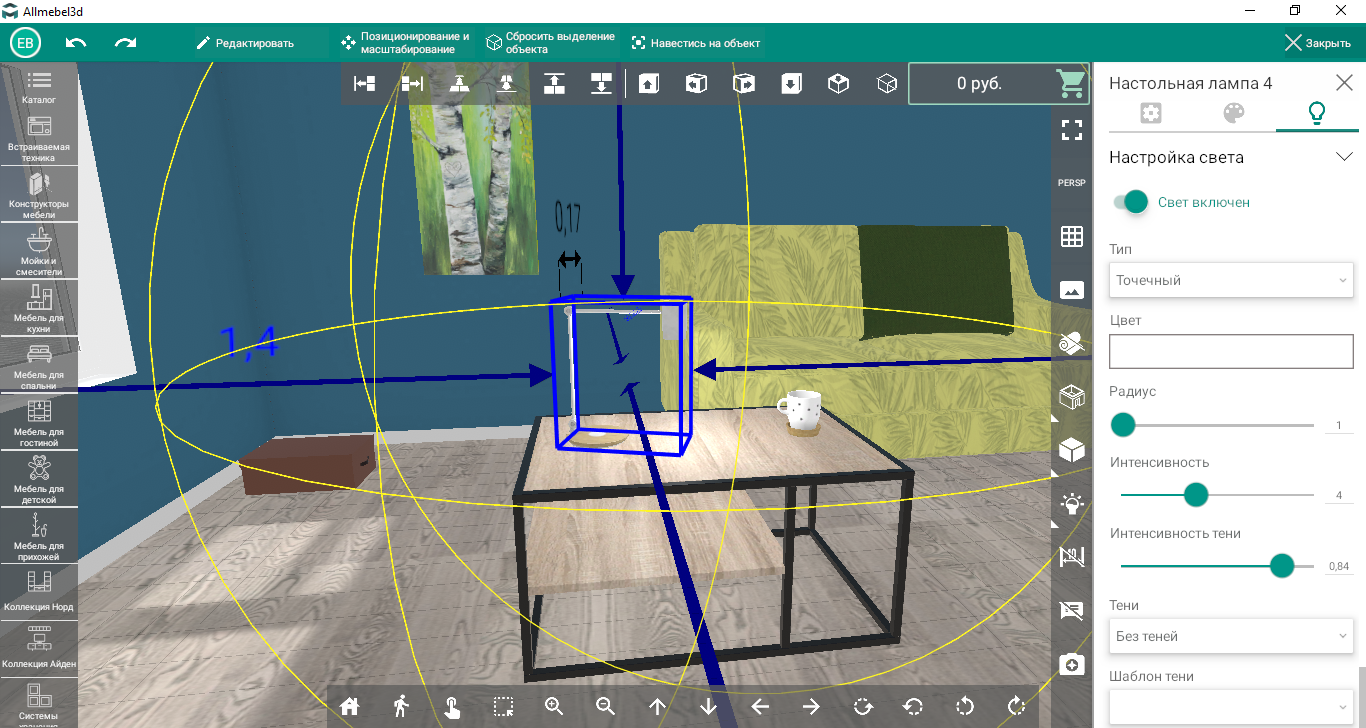
Task: Open the shopping cart icon
Action: [x=1072, y=84]
